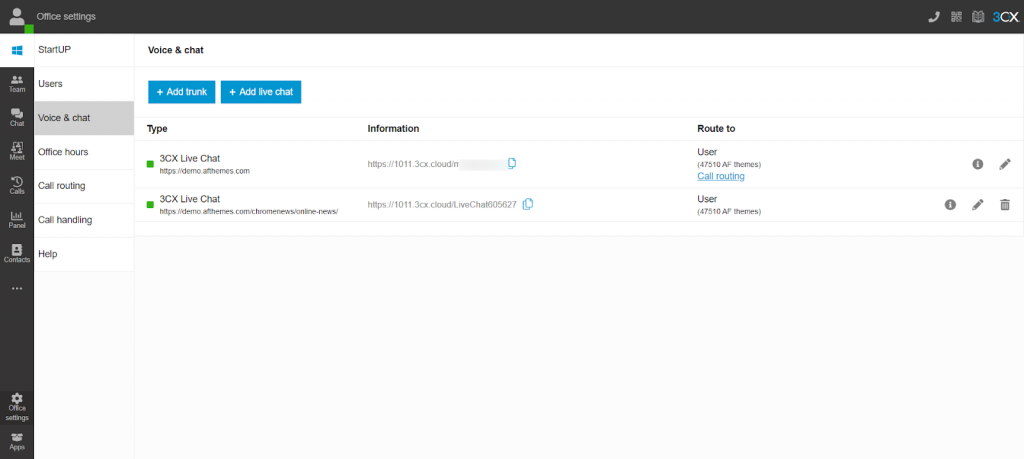Click Add trunk button

click(182, 92)
